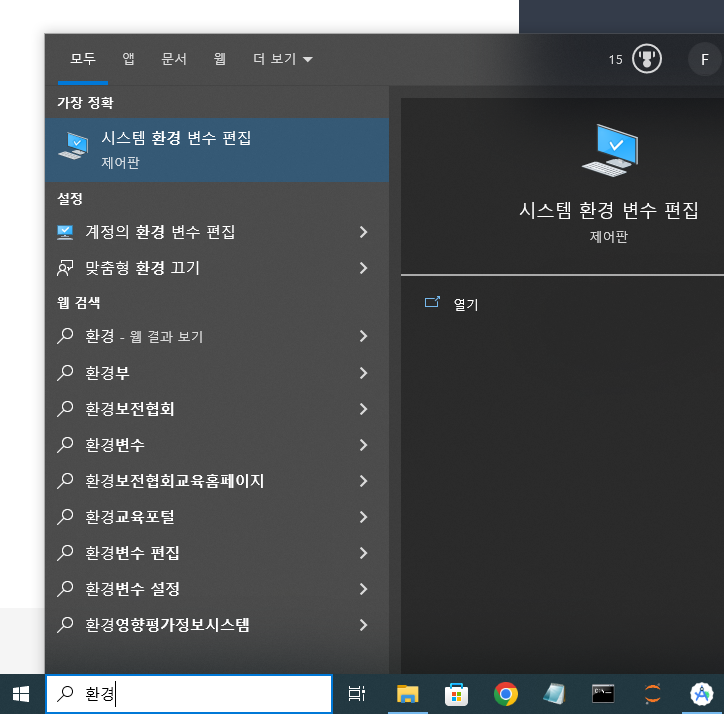Image resolution: width=724 pixels, height=714 pixels.
Task: Open the F account avatar
Action: pyautogui.click(x=705, y=59)
